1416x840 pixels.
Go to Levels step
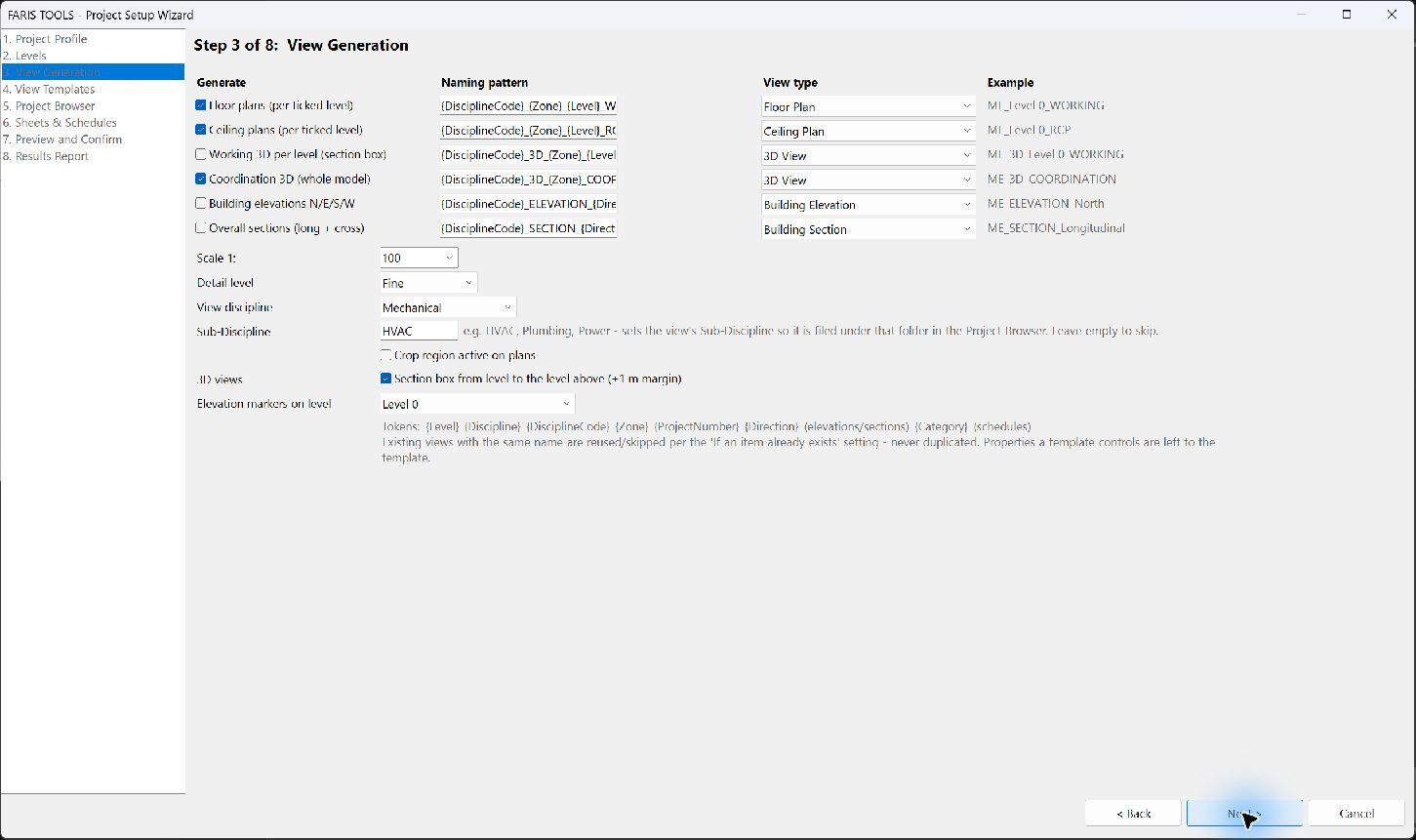coord(93,56)
